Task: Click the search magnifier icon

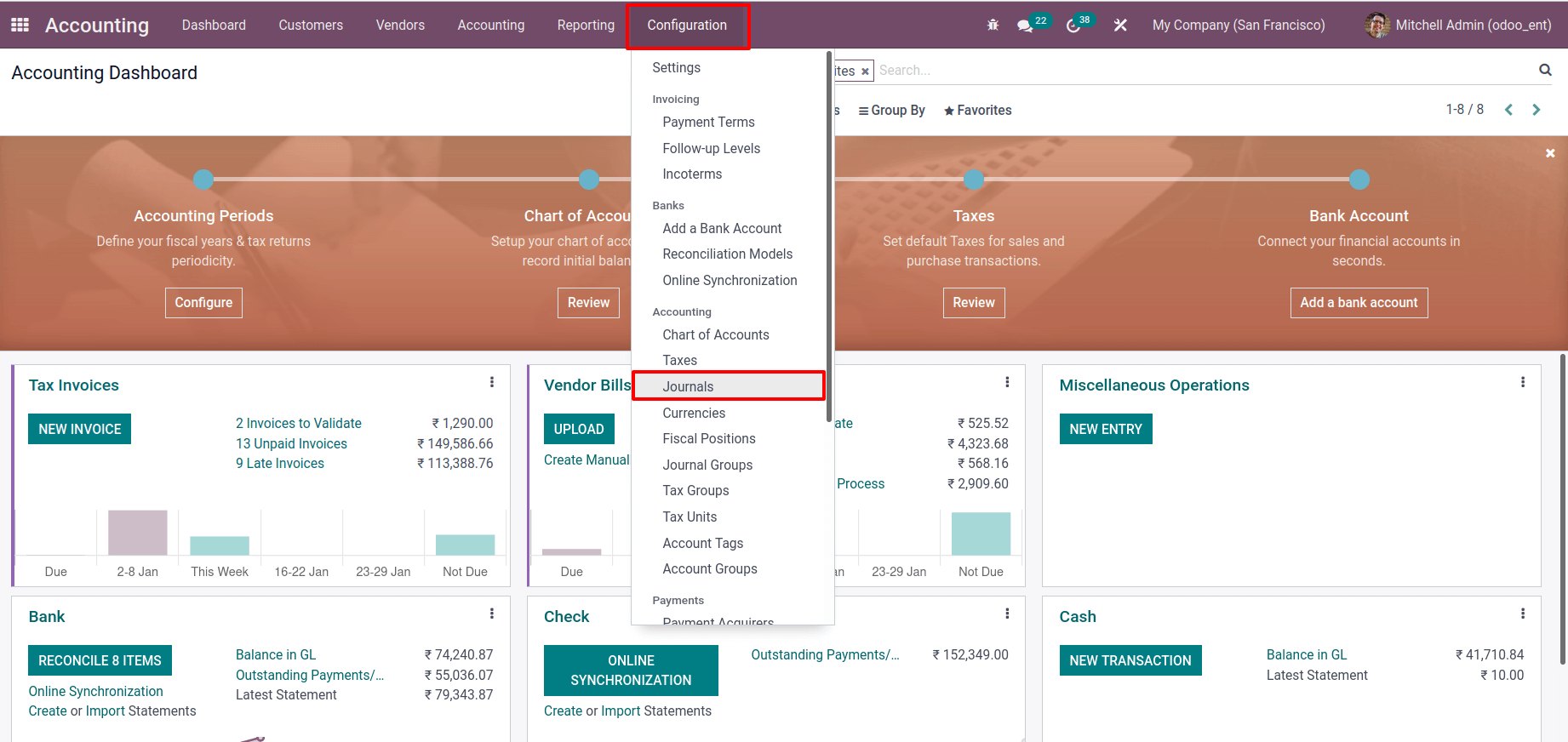Action: [x=1545, y=70]
